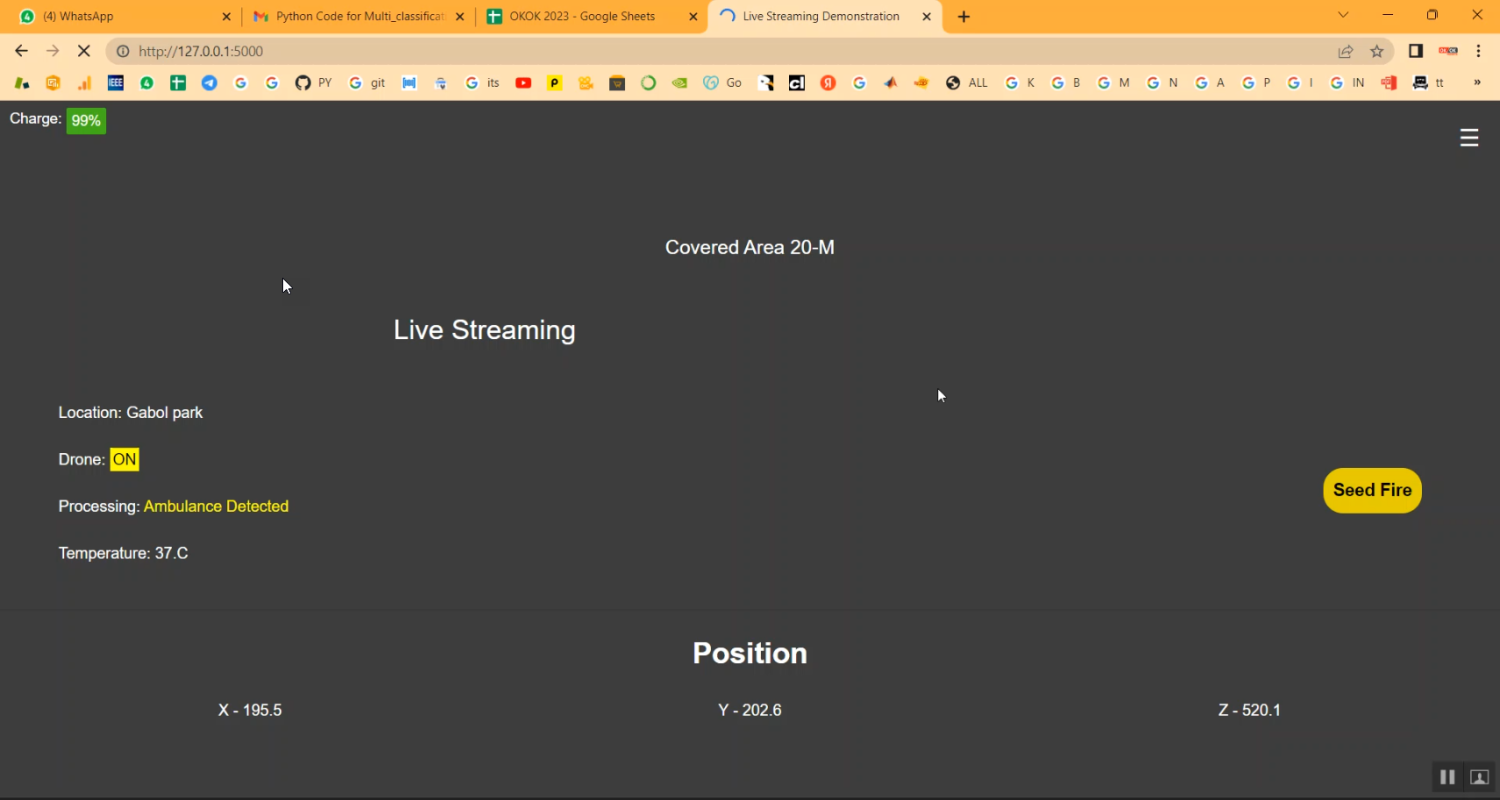Show more bookmarks with the double chevron
Viewport: 1500px width, 800px height.
pos(1477,83)
